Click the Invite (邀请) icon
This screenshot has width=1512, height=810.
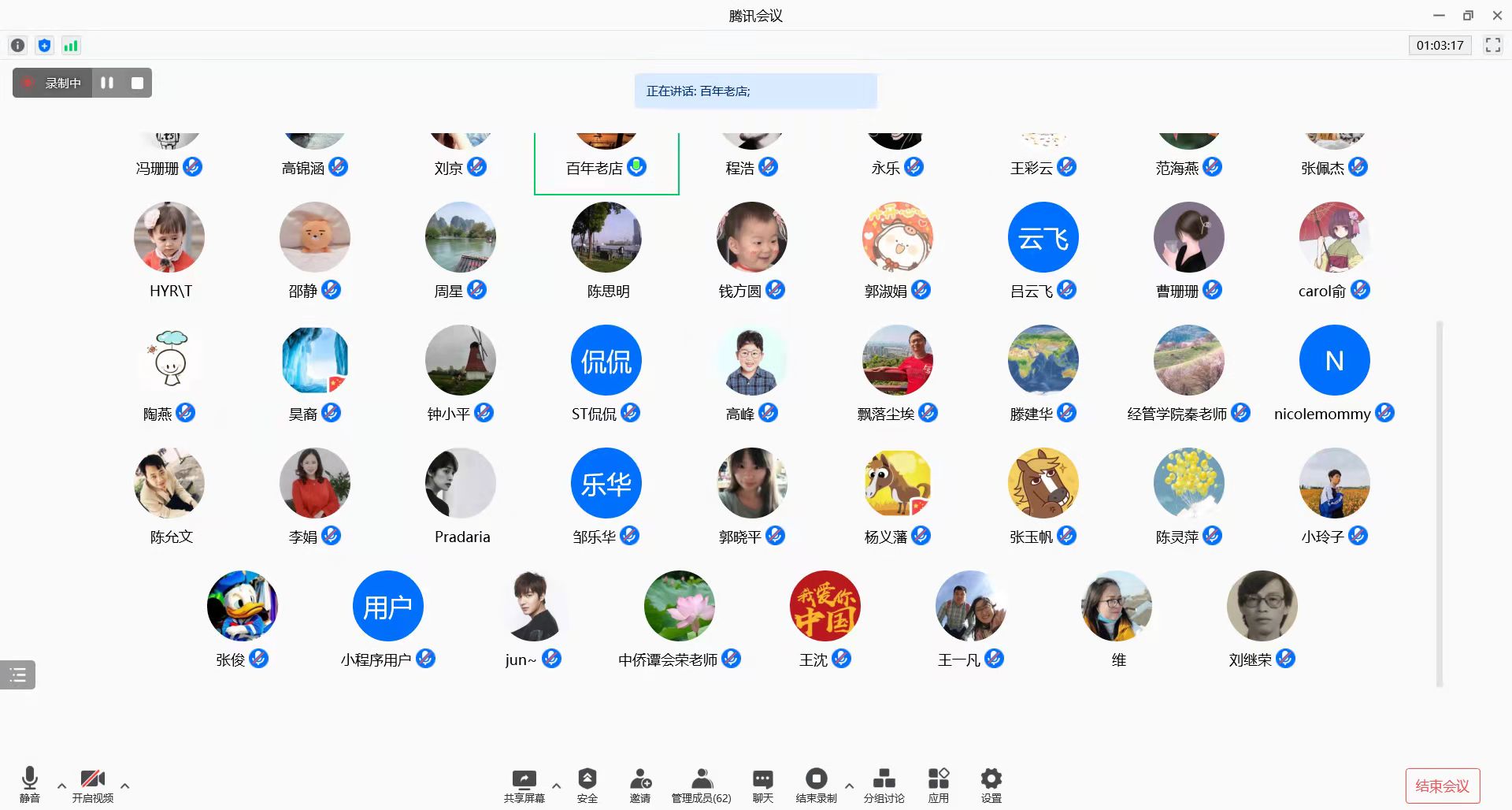click(x=640, y=785)
